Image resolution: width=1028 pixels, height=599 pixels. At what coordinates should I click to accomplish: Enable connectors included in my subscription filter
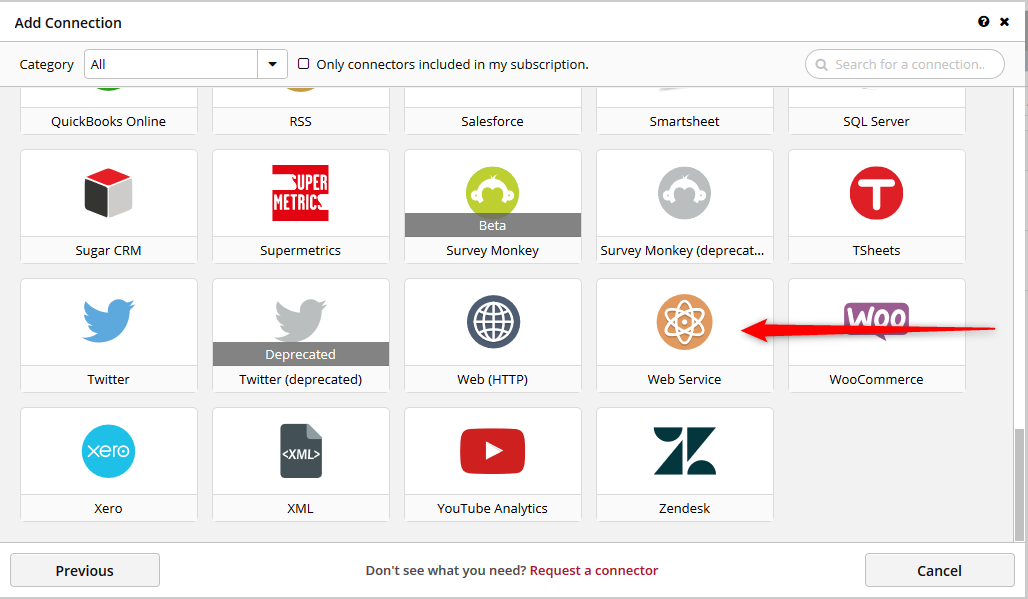coord(304,63)
